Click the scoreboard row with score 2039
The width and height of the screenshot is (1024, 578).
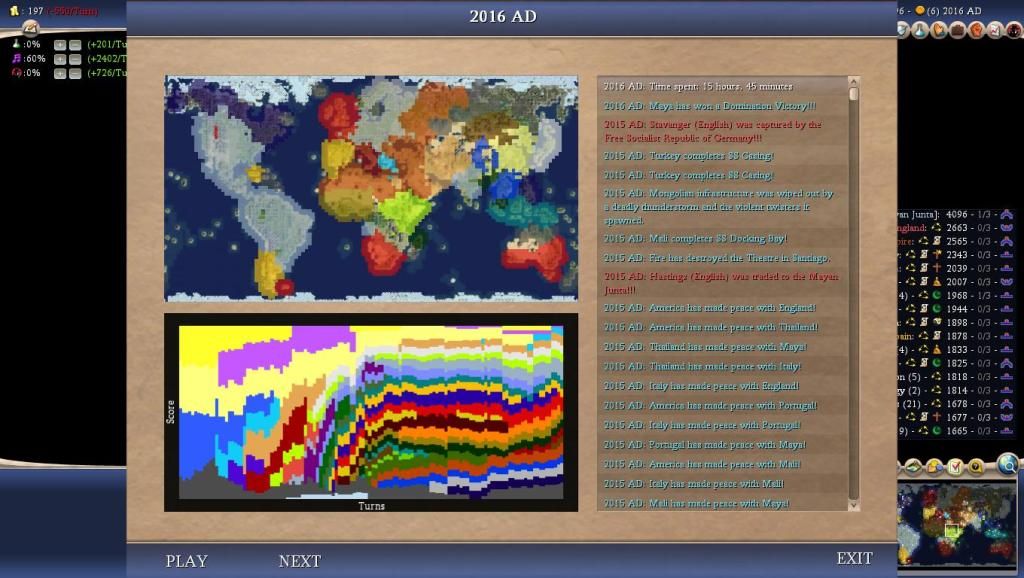(x=956, y=268)
